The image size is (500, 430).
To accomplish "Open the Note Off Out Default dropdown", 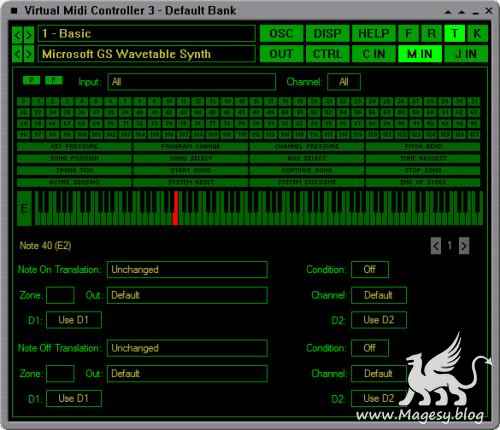I will tap(187, 374).
